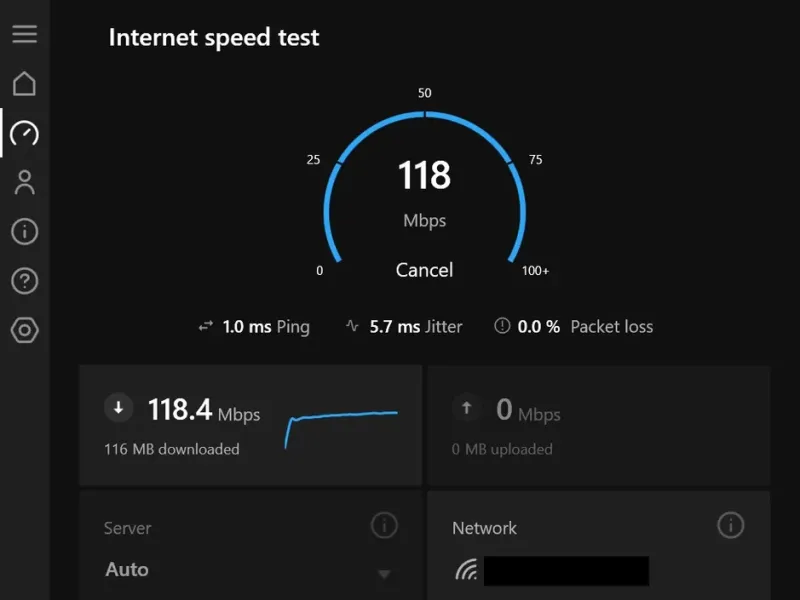The image size is (800, 600).
Task: Click the packet loss alert icon
Action: coord(503,326)
